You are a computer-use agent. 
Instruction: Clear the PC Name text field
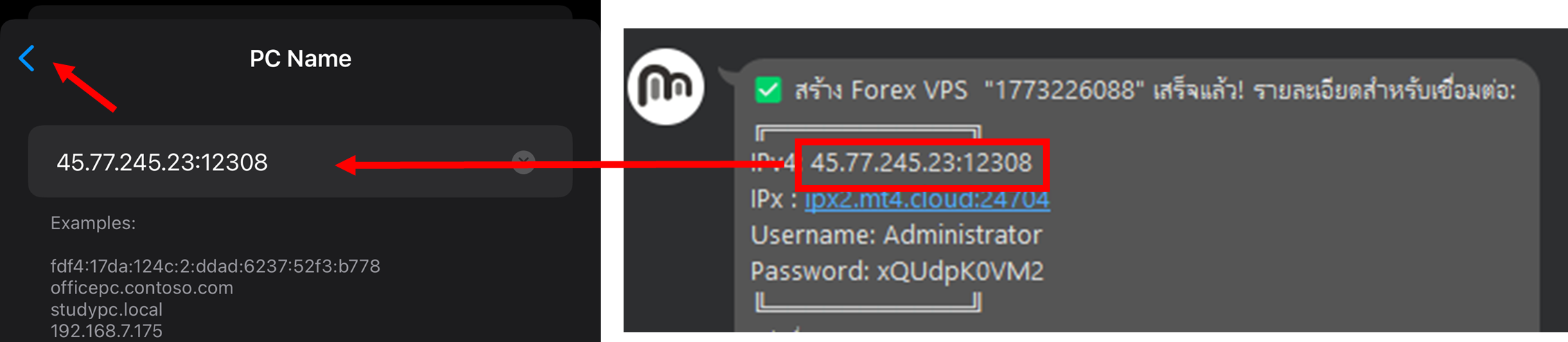pos(524,162)
